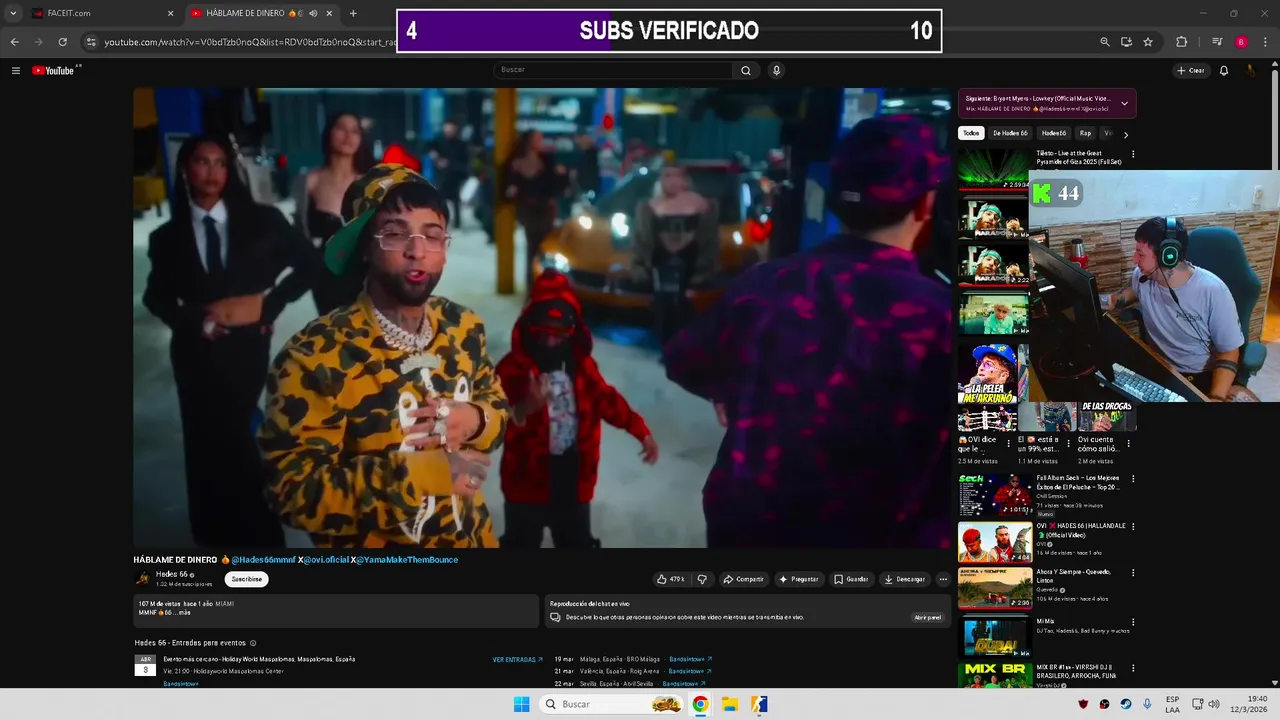Click @YamaMakeThemBounce link in title

point(407,560)
